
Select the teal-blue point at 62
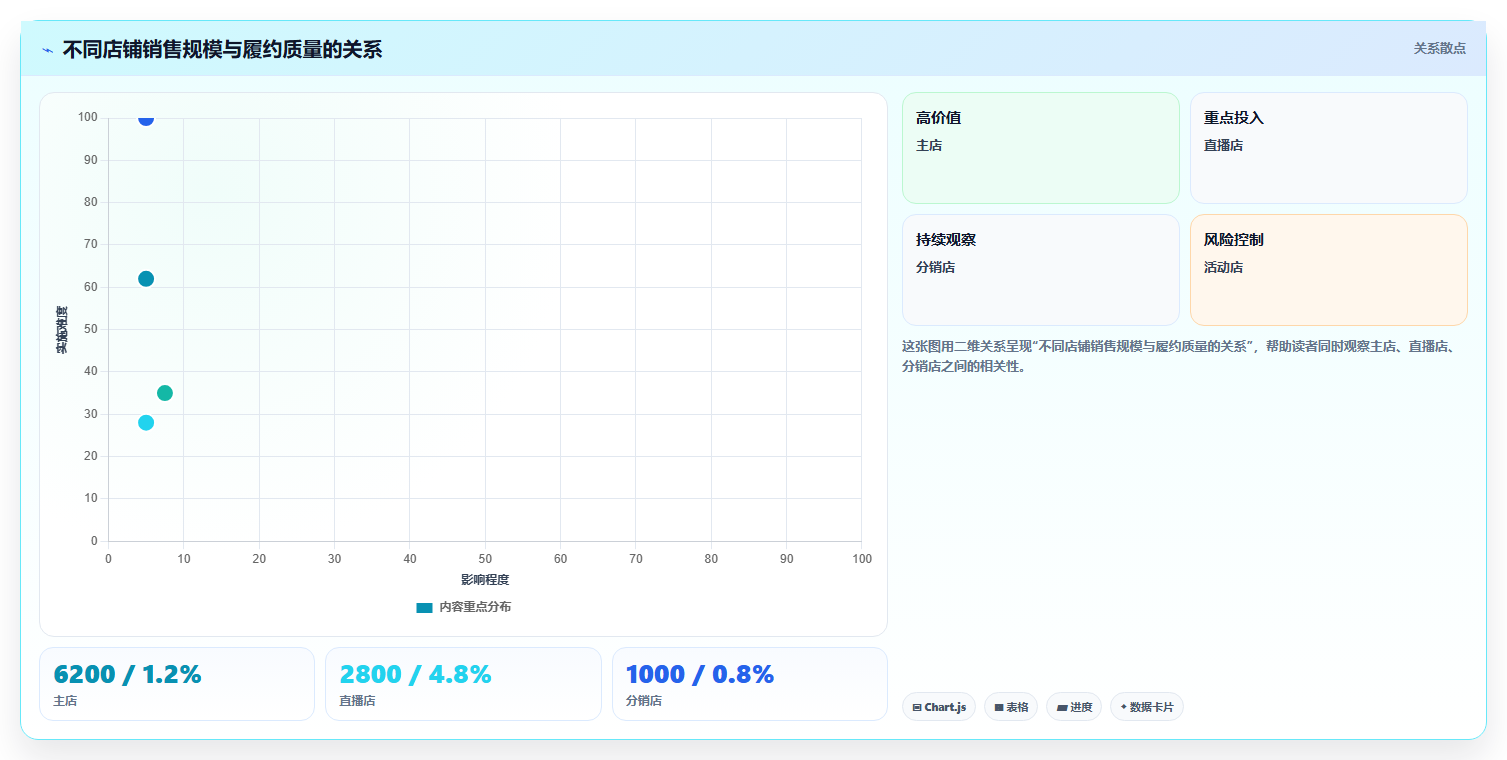coord(146,279)
